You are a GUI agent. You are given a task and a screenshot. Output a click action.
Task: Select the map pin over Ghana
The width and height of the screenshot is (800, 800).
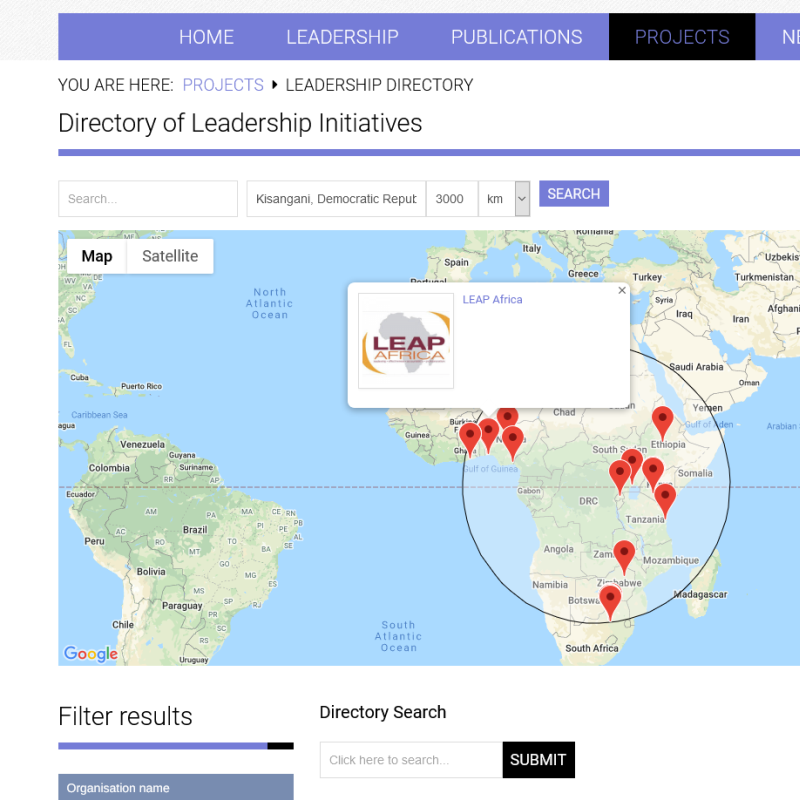[x=470, y=436]
